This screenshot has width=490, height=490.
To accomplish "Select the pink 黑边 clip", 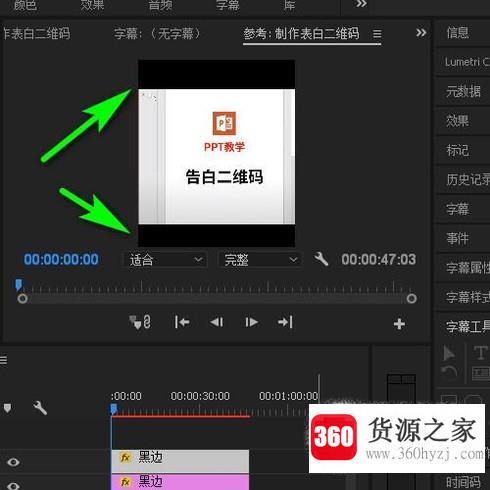I will (180, 482).
